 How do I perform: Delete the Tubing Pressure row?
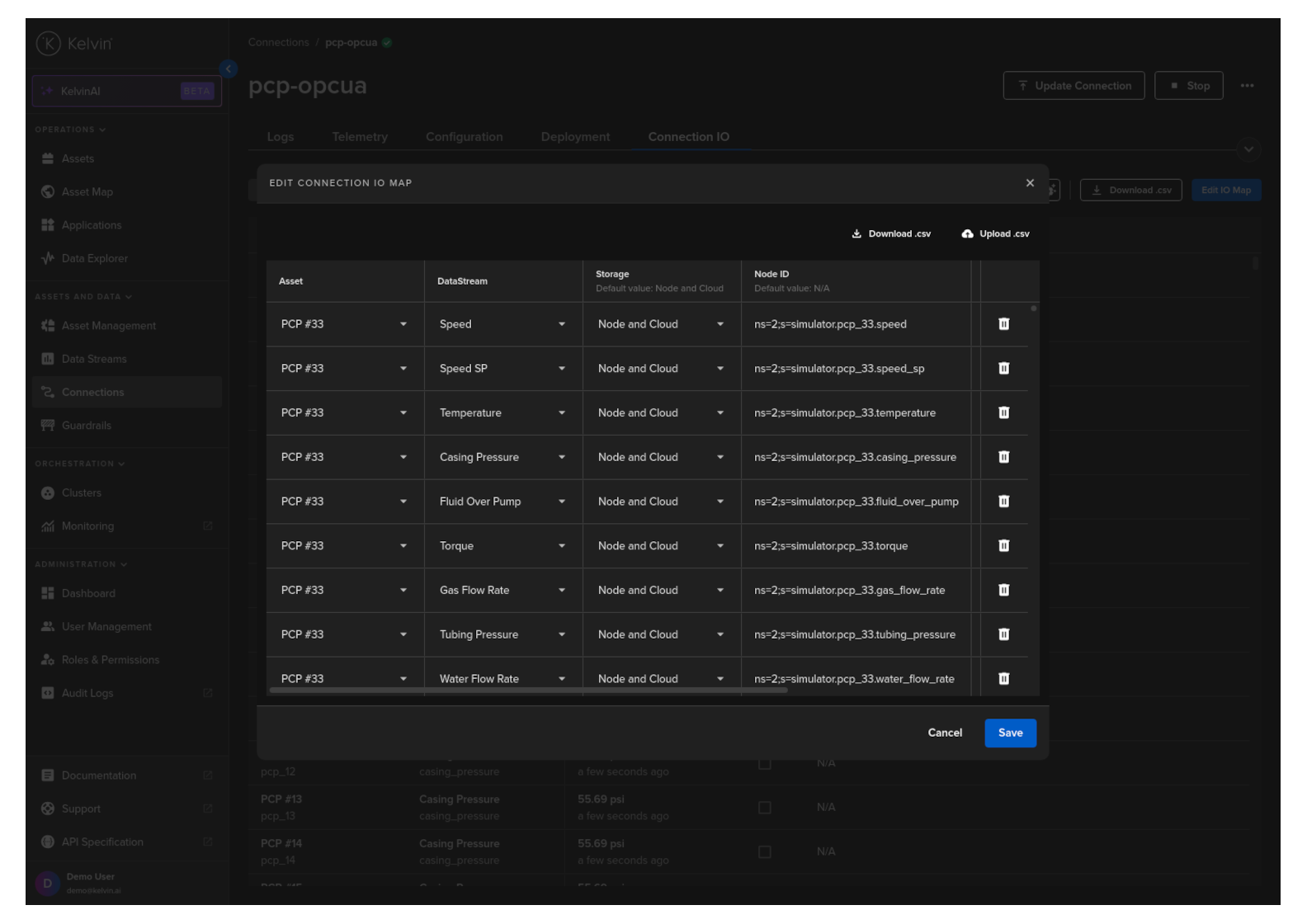coord(1003,634)
